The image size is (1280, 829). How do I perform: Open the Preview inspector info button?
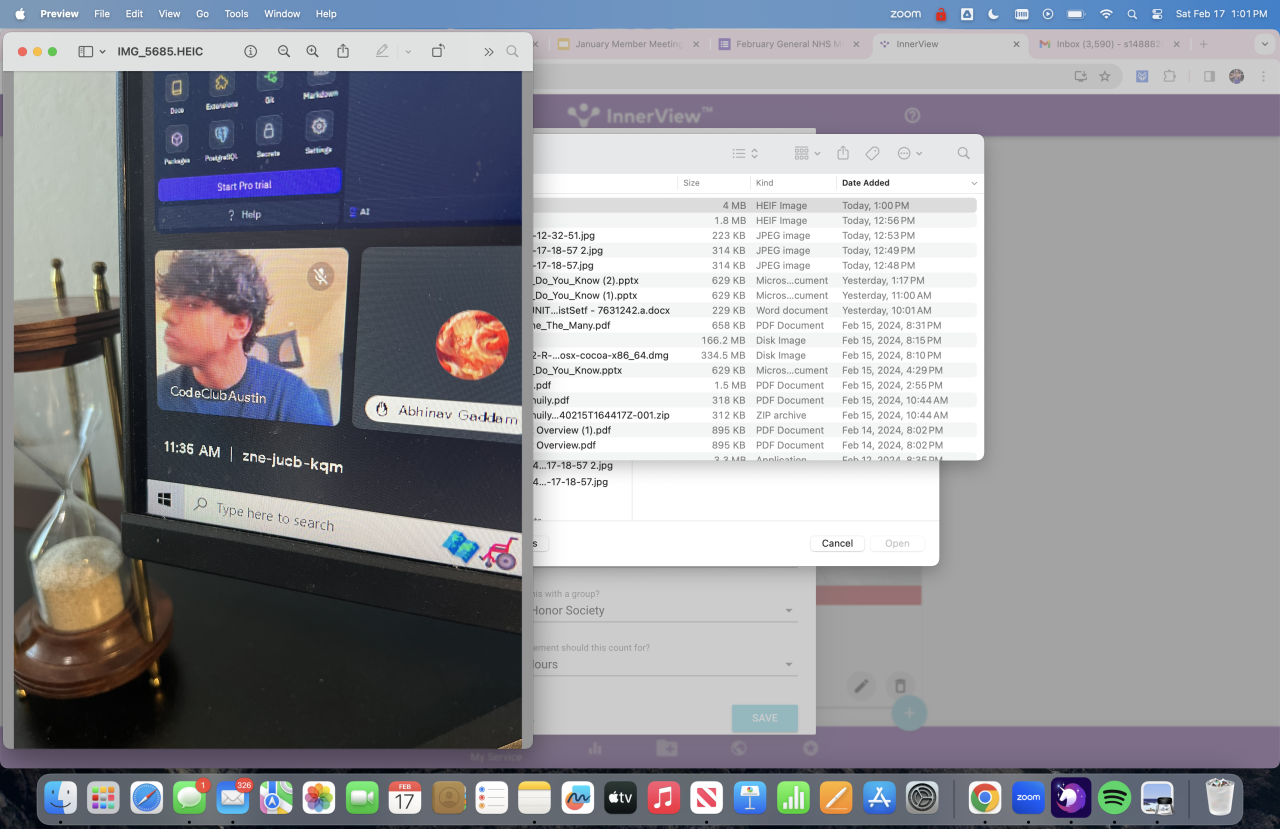click(x=251, y=51)
